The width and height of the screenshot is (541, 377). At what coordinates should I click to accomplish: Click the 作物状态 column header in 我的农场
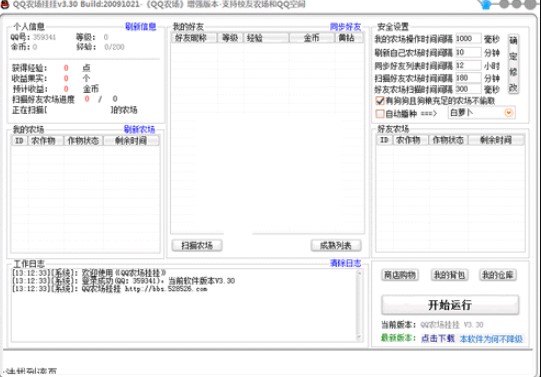point(83,140)
